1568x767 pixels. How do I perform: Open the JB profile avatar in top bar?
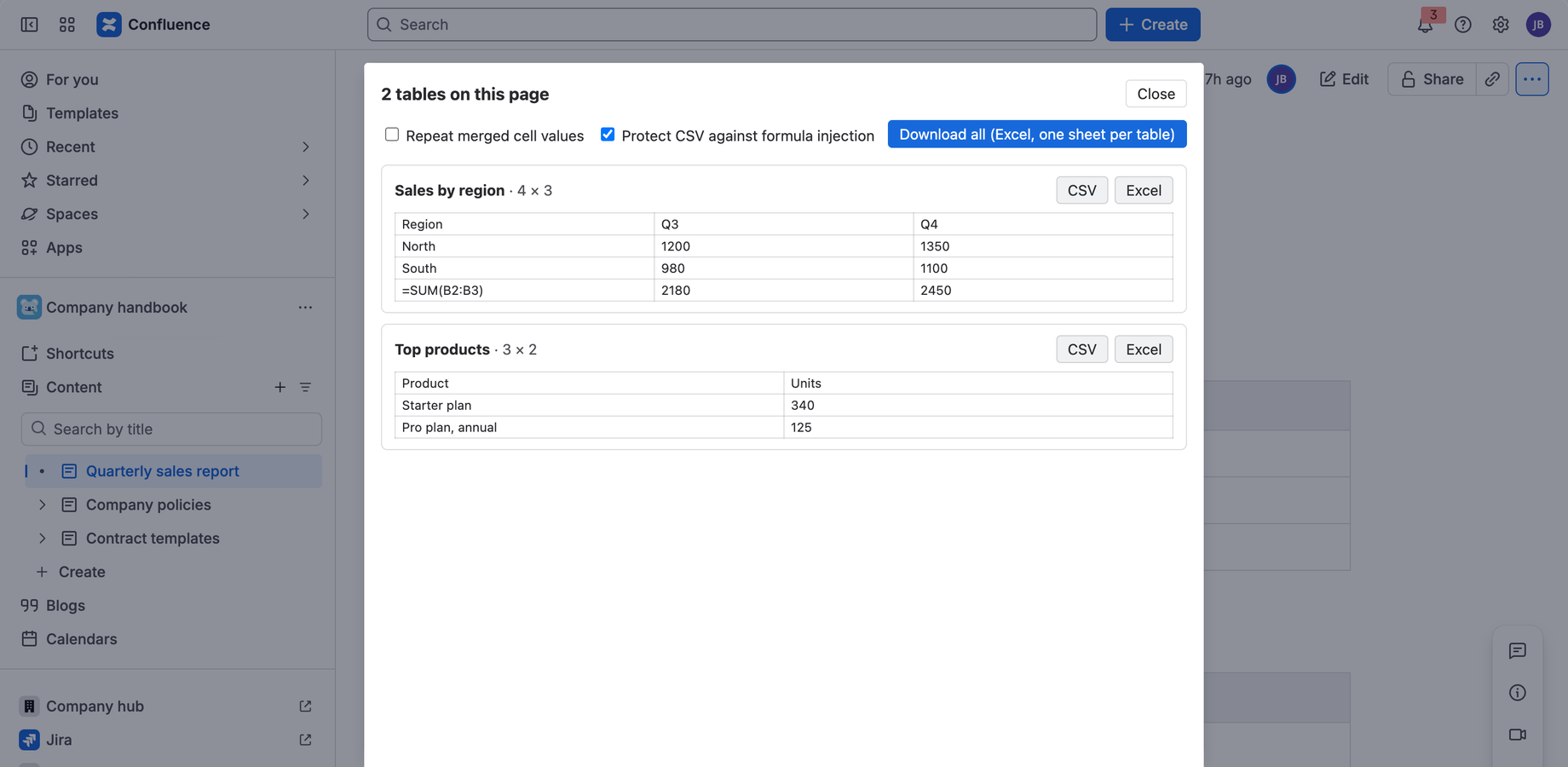1538,25
